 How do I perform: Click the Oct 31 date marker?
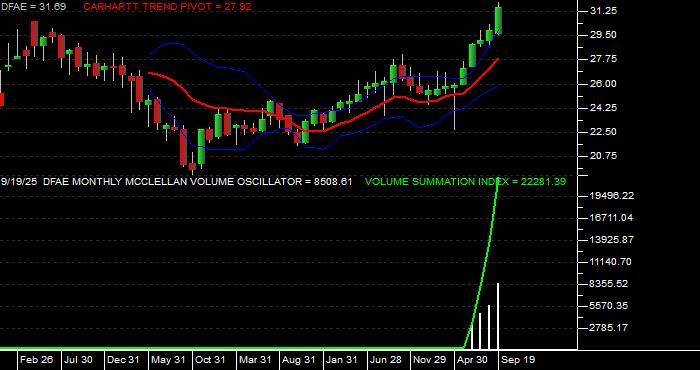coord(210,360)
